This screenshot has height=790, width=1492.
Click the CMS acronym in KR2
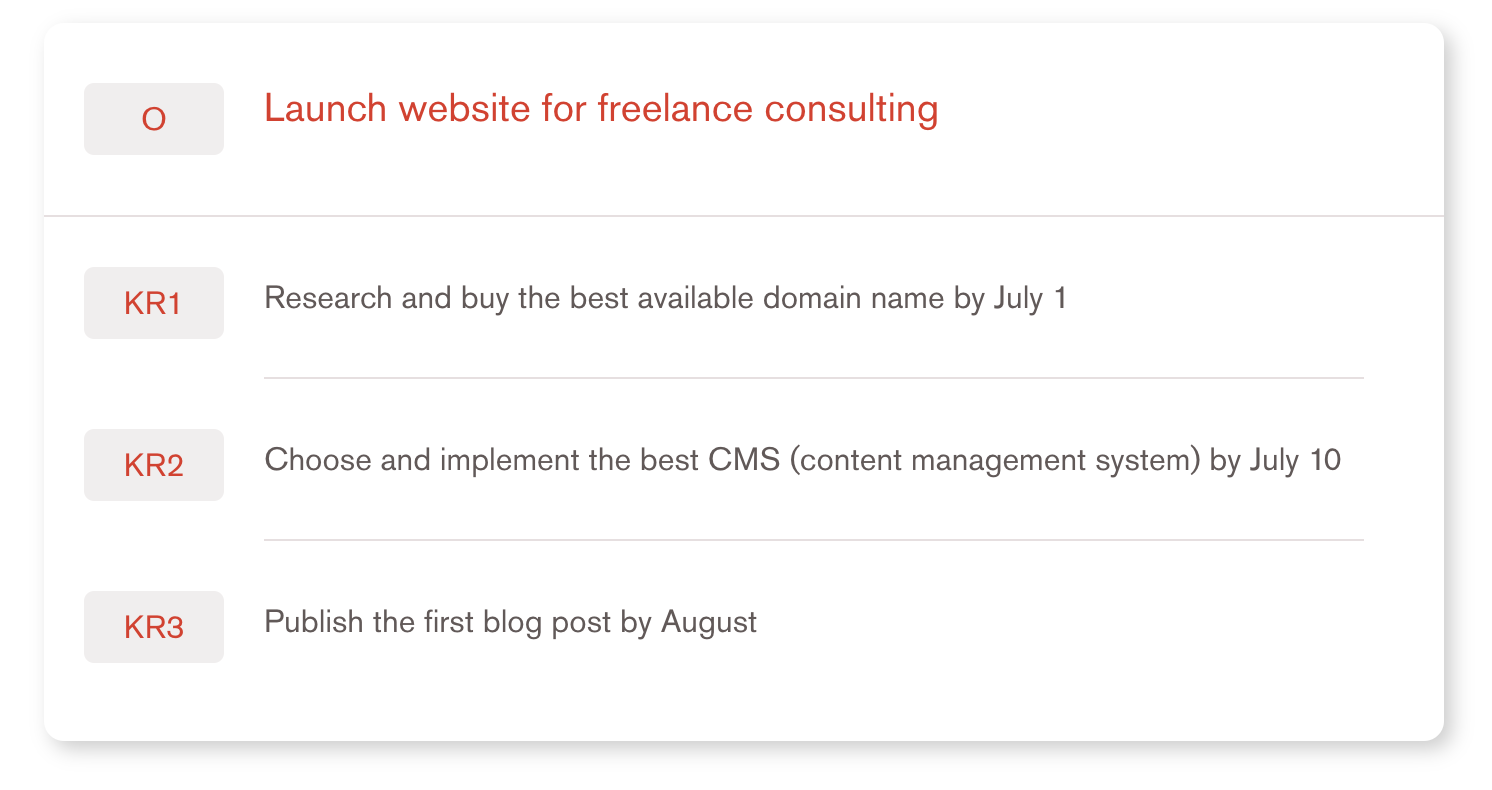coord(742,460)
